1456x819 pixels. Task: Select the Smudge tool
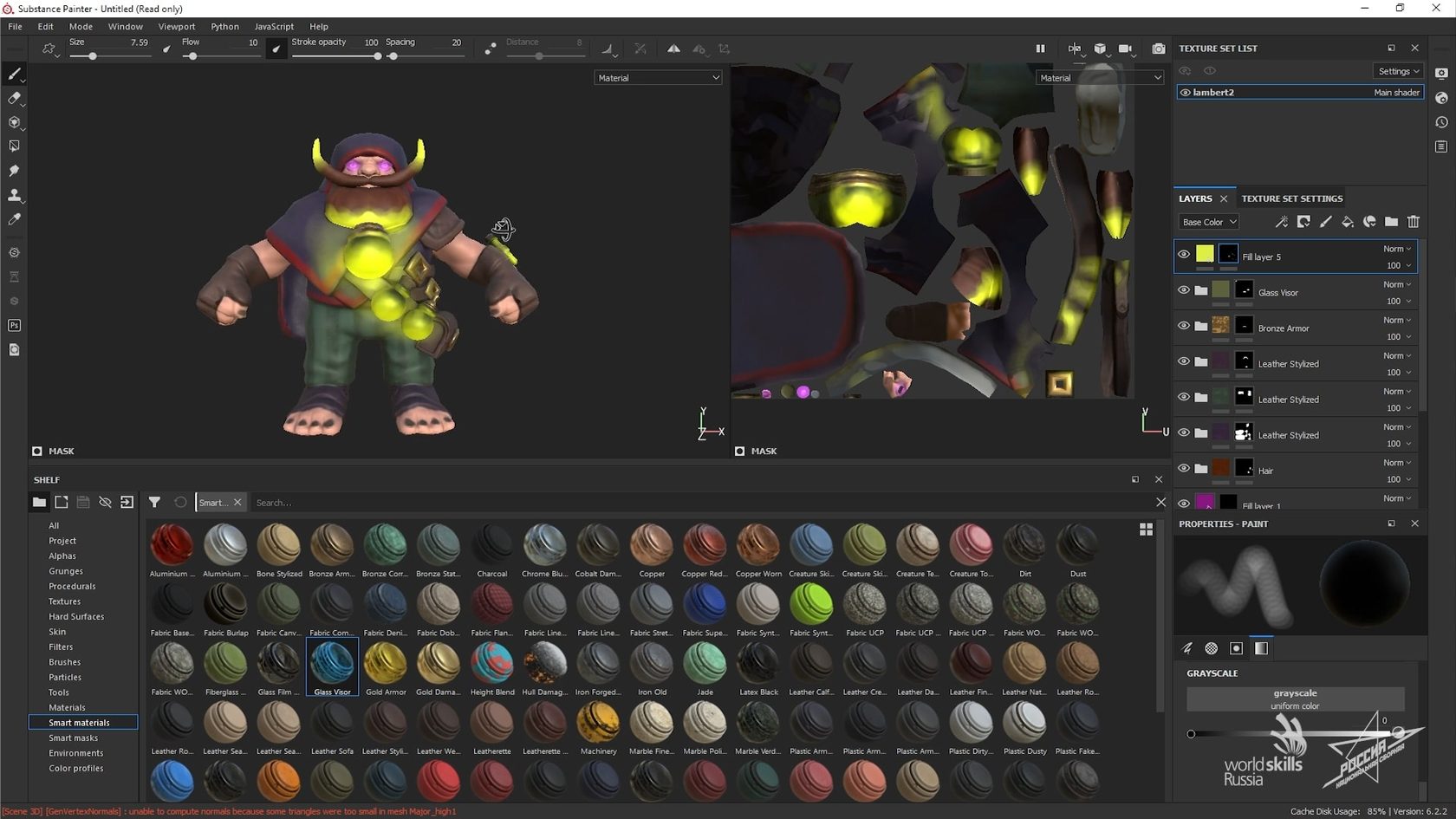[x=14, y=171]
